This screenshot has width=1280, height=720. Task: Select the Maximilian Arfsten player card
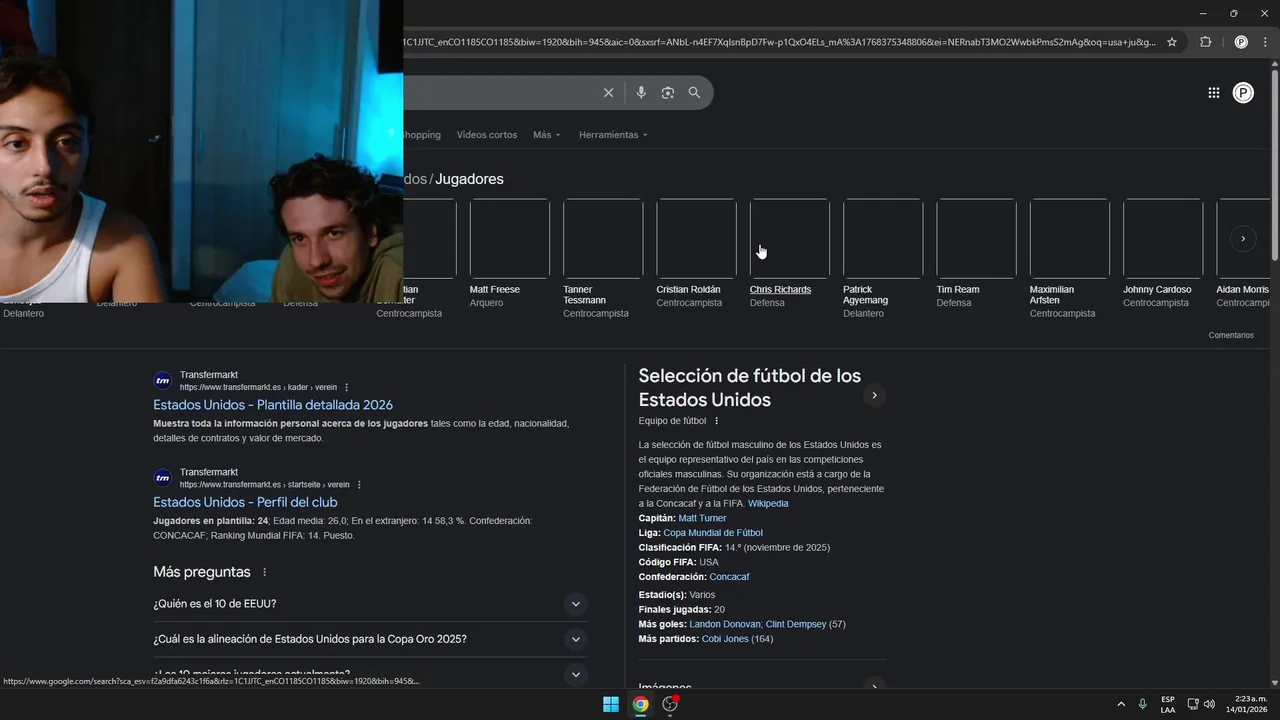point(1069,259)
